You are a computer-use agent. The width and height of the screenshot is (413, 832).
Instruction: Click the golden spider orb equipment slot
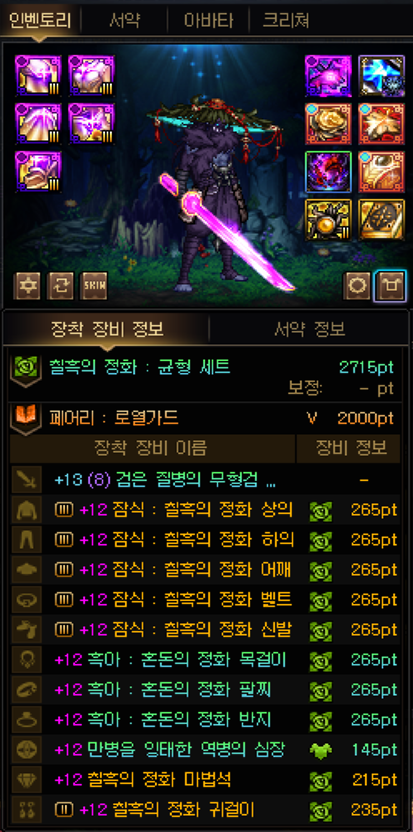coord(328,220)
